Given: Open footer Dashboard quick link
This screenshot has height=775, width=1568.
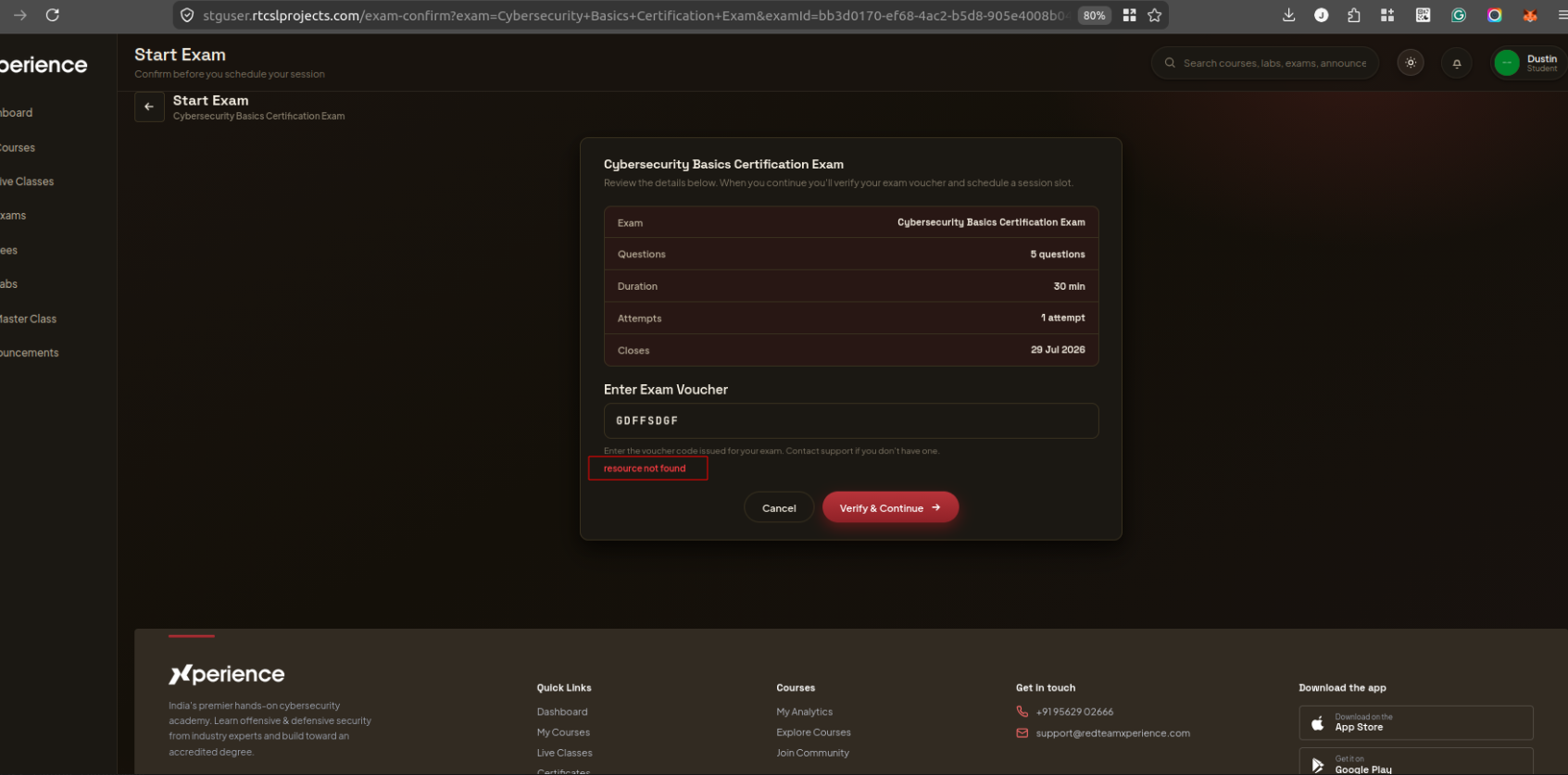Looking at the screenshot, I should pos(562,712).
